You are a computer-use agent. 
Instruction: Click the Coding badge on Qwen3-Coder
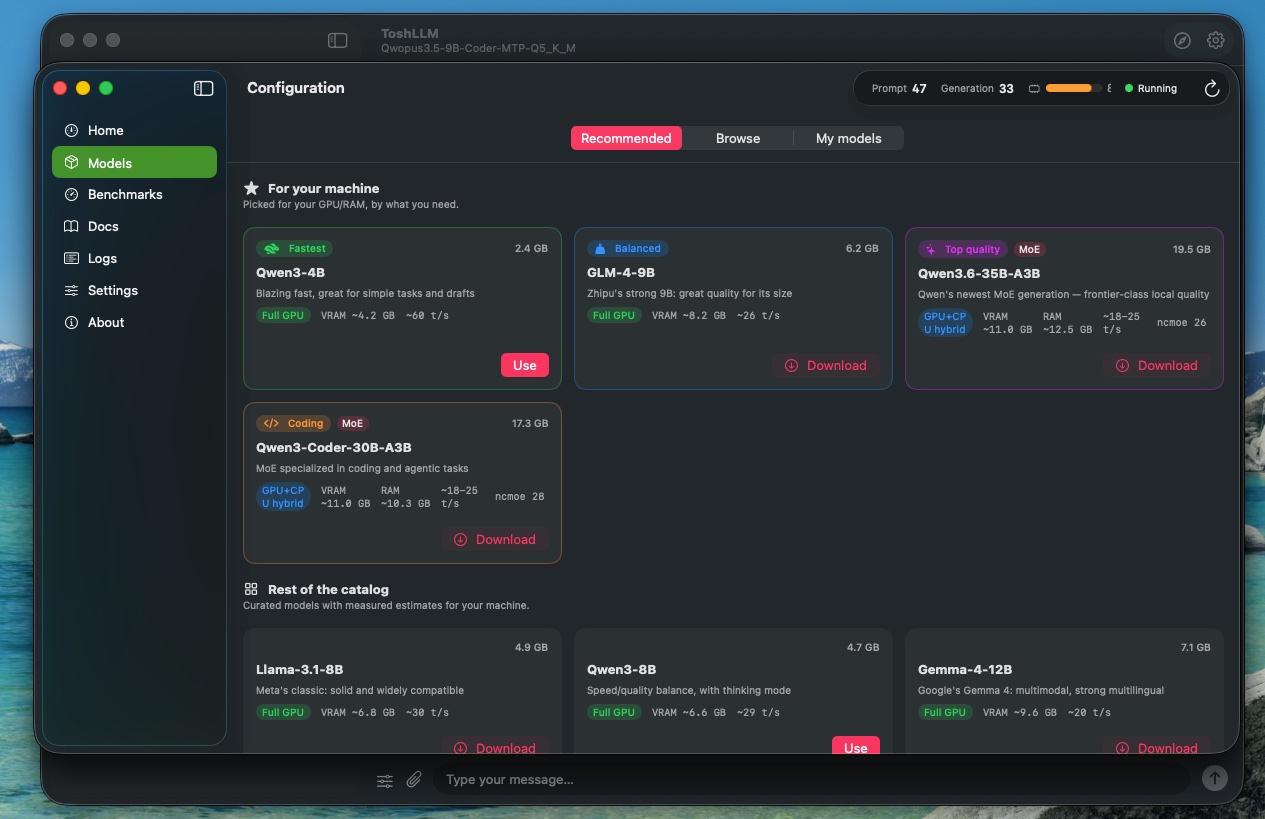coord(293,423)
